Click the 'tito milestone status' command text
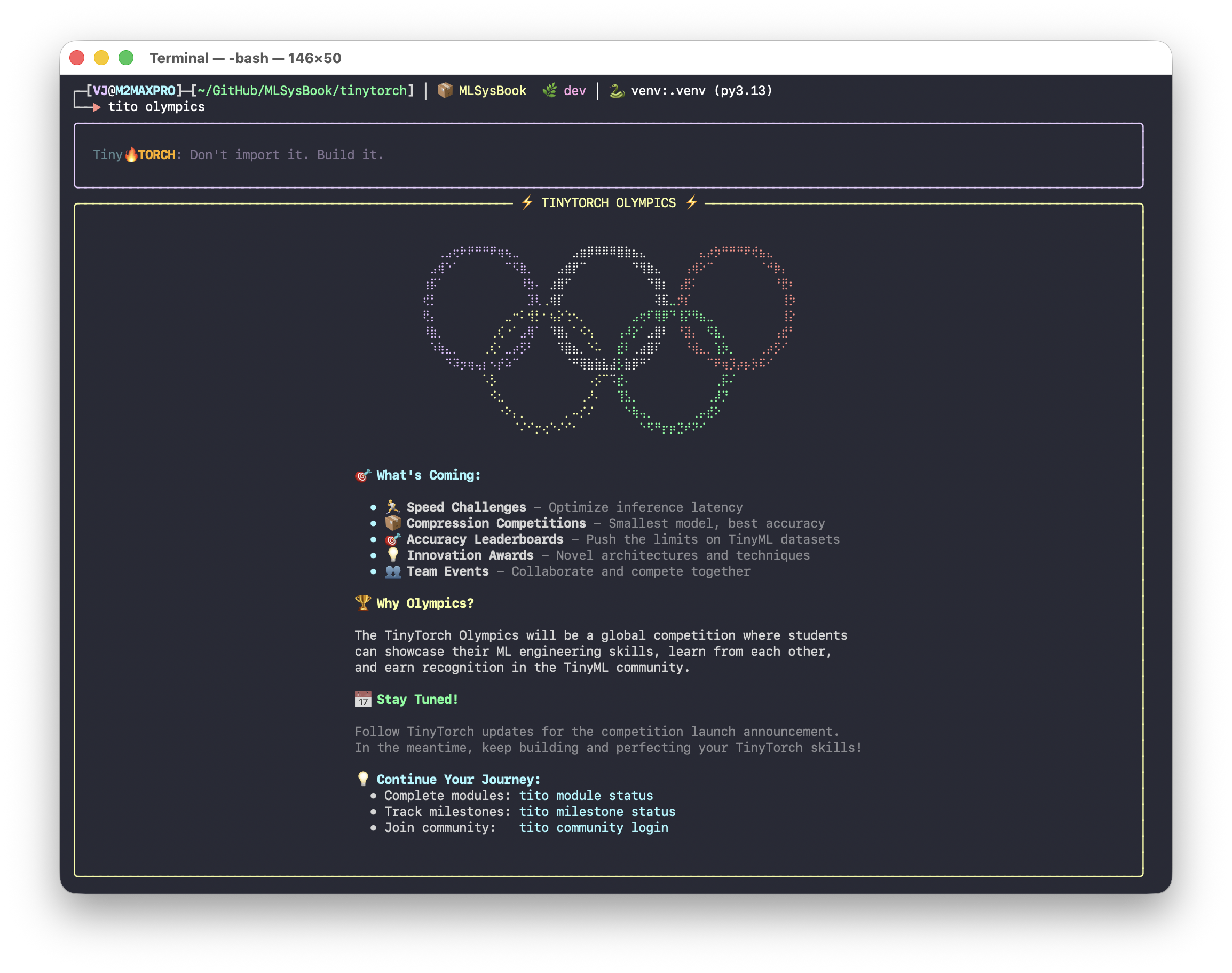The height and width of the screenshot is (973, 1232). tap(597, 811)
